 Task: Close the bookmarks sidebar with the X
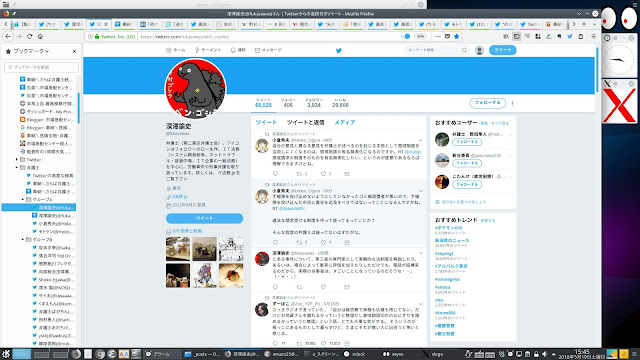(x=74, y=51)
